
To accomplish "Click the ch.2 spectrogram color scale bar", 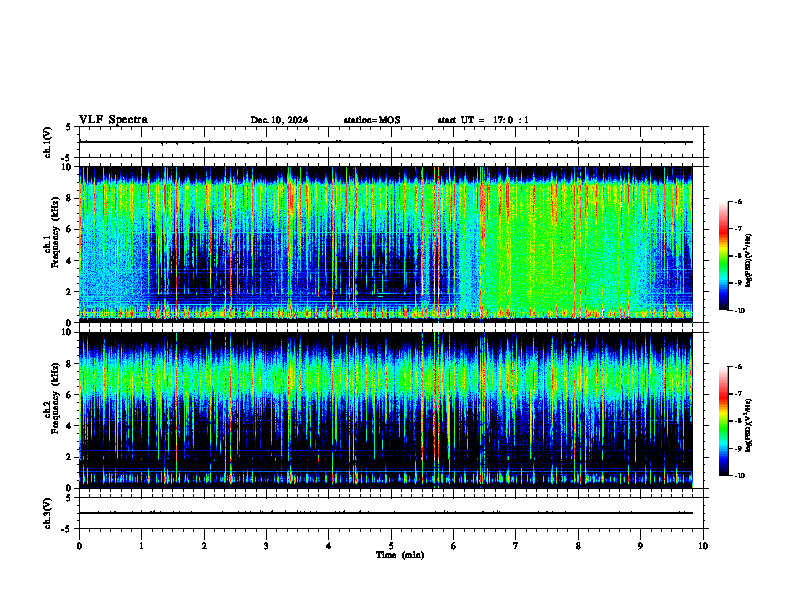I will click(x=723, y=421).
